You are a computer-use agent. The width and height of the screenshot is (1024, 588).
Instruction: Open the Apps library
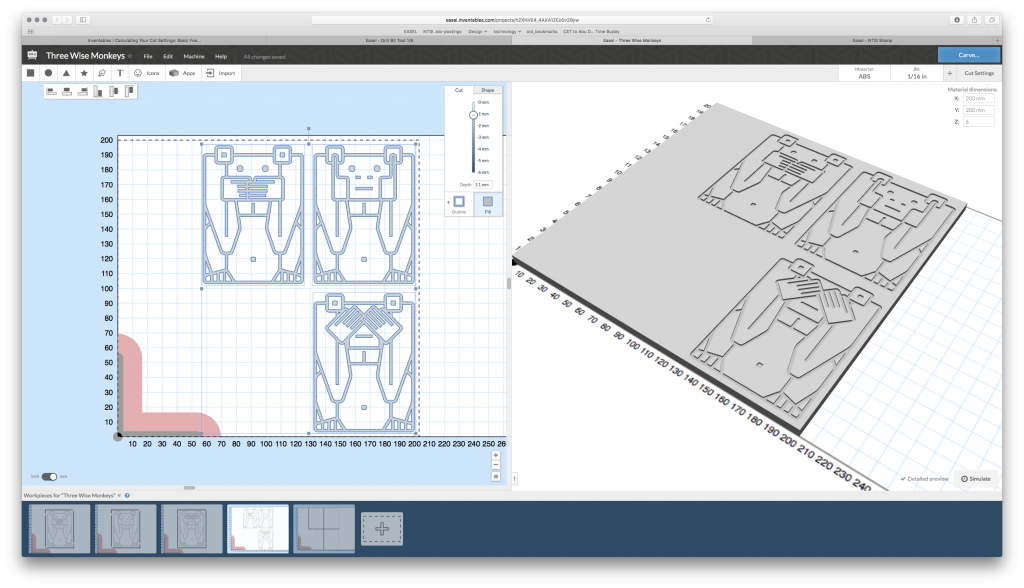(182, 73)
